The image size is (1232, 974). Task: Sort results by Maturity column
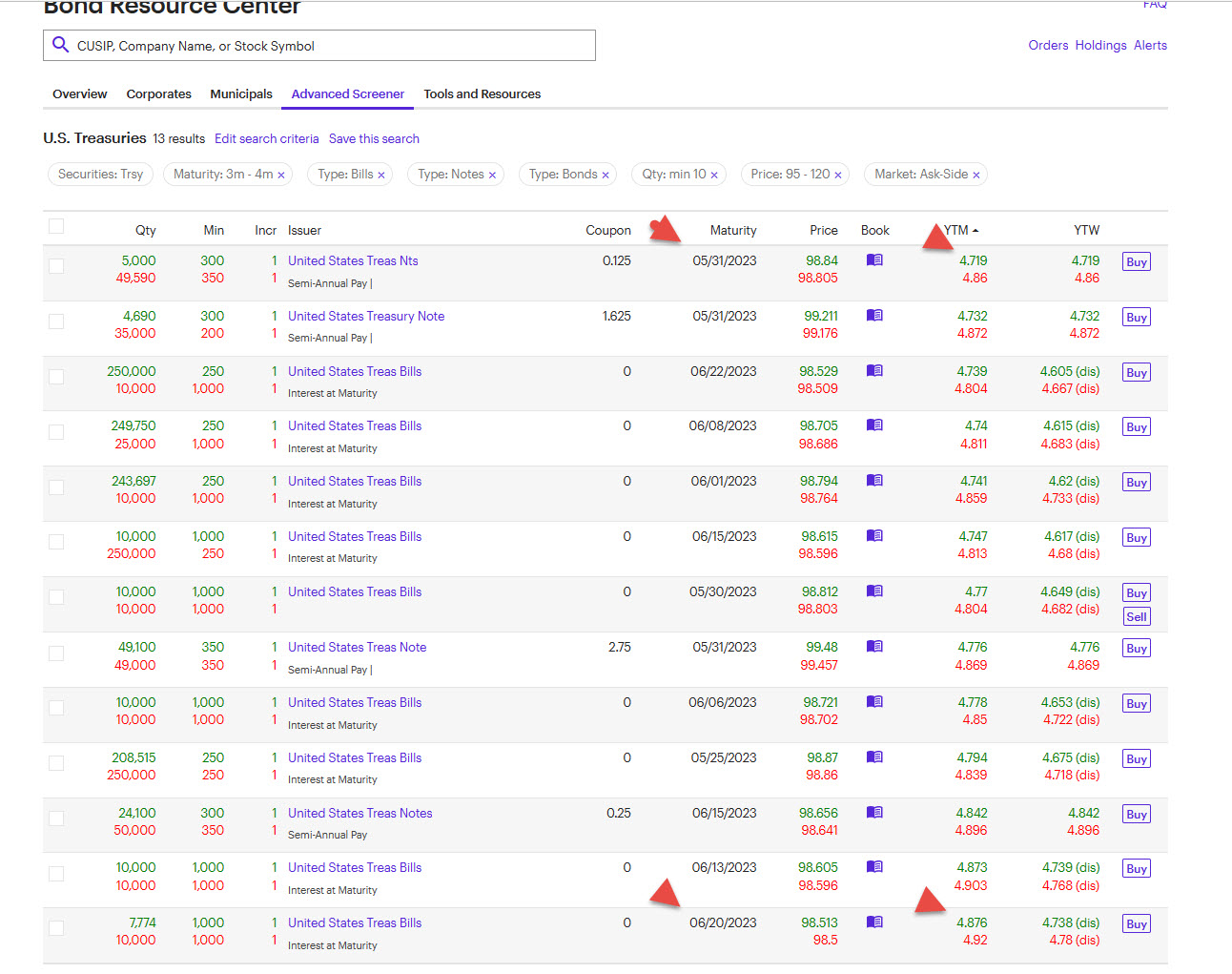(x=732, y=230)
